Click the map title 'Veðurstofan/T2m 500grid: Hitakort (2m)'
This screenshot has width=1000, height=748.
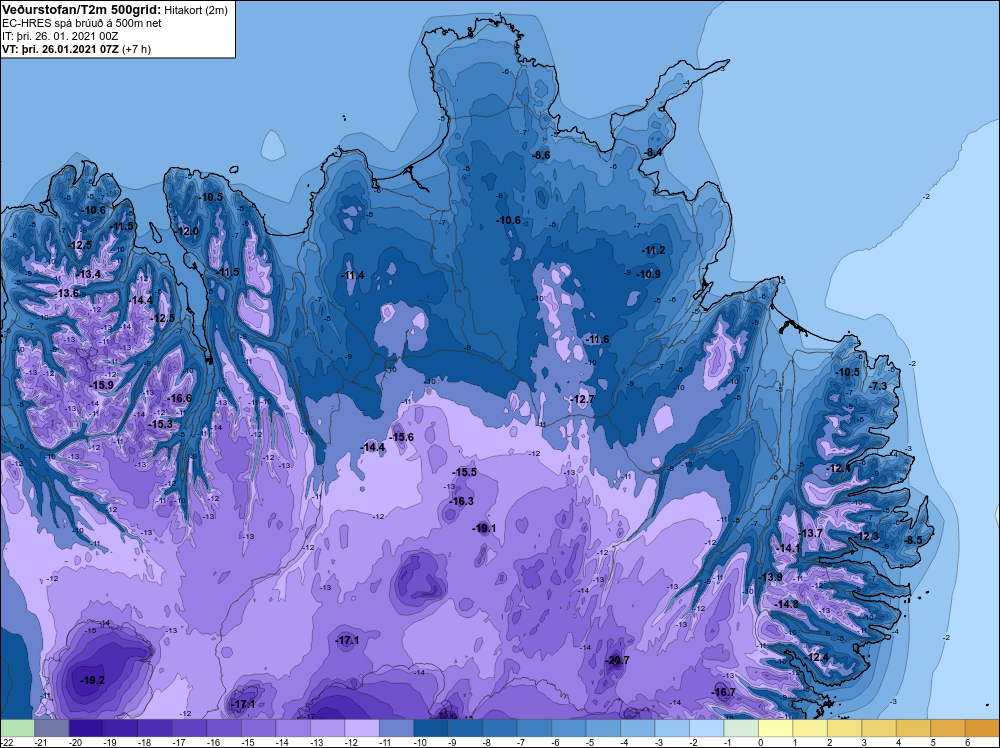pyautogui.click(x=114, y=10)
